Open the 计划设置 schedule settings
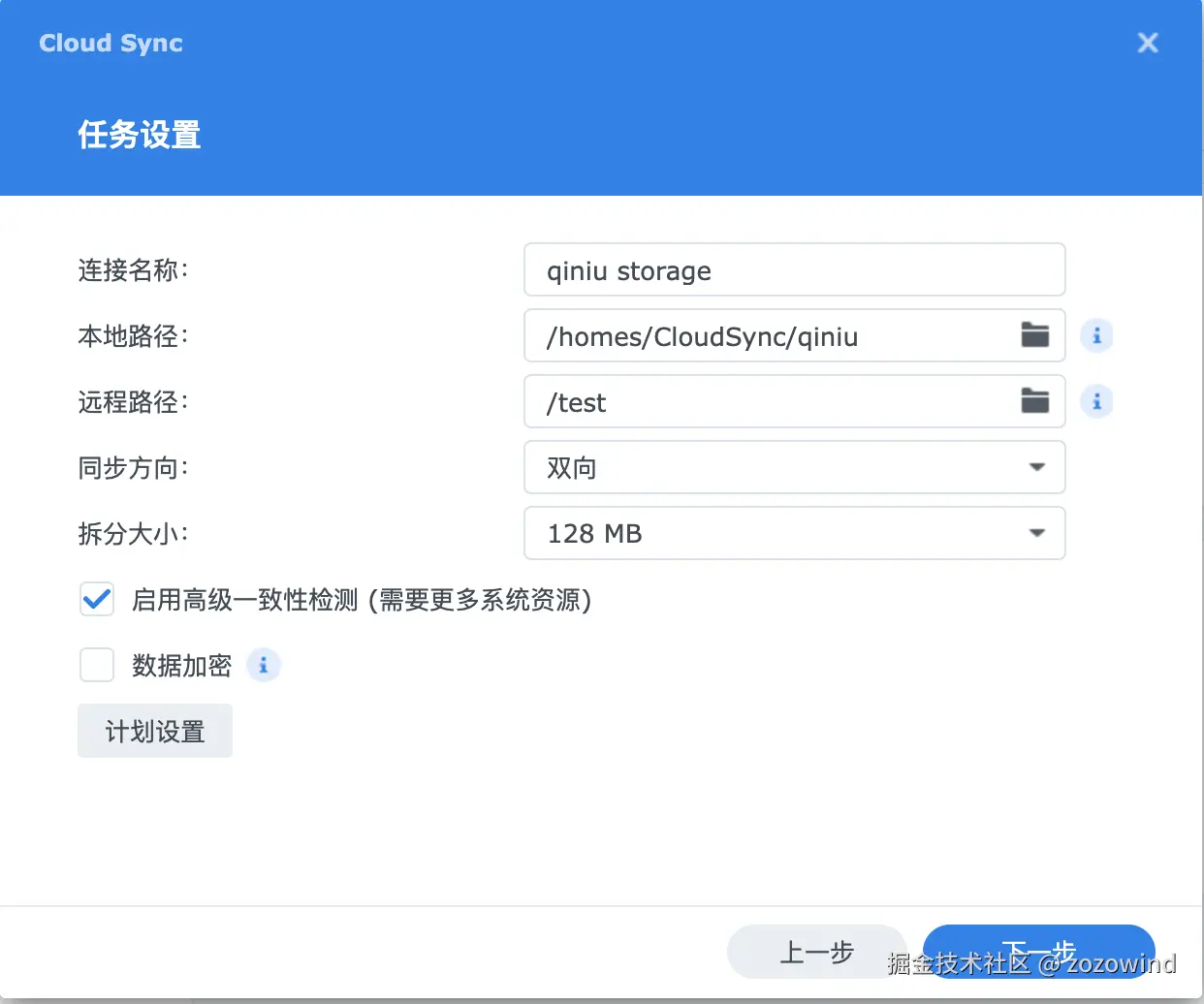The image size is (1204, 1004). point(154,731)
